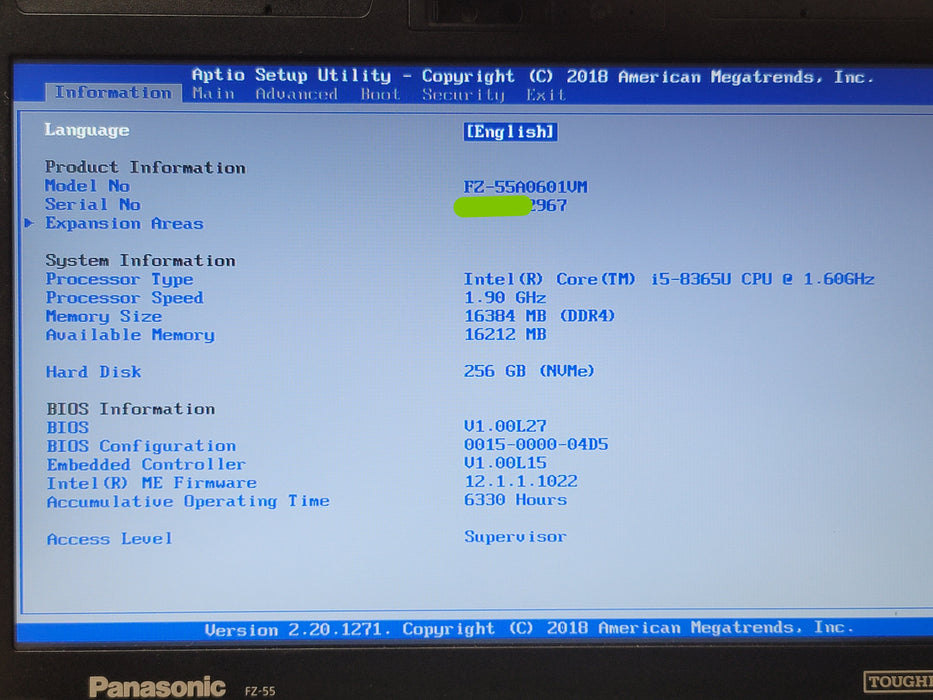The height and width of the screenshot is (700, 933).
Task: Click the BIOS Information heading
Action: point(131,409)
